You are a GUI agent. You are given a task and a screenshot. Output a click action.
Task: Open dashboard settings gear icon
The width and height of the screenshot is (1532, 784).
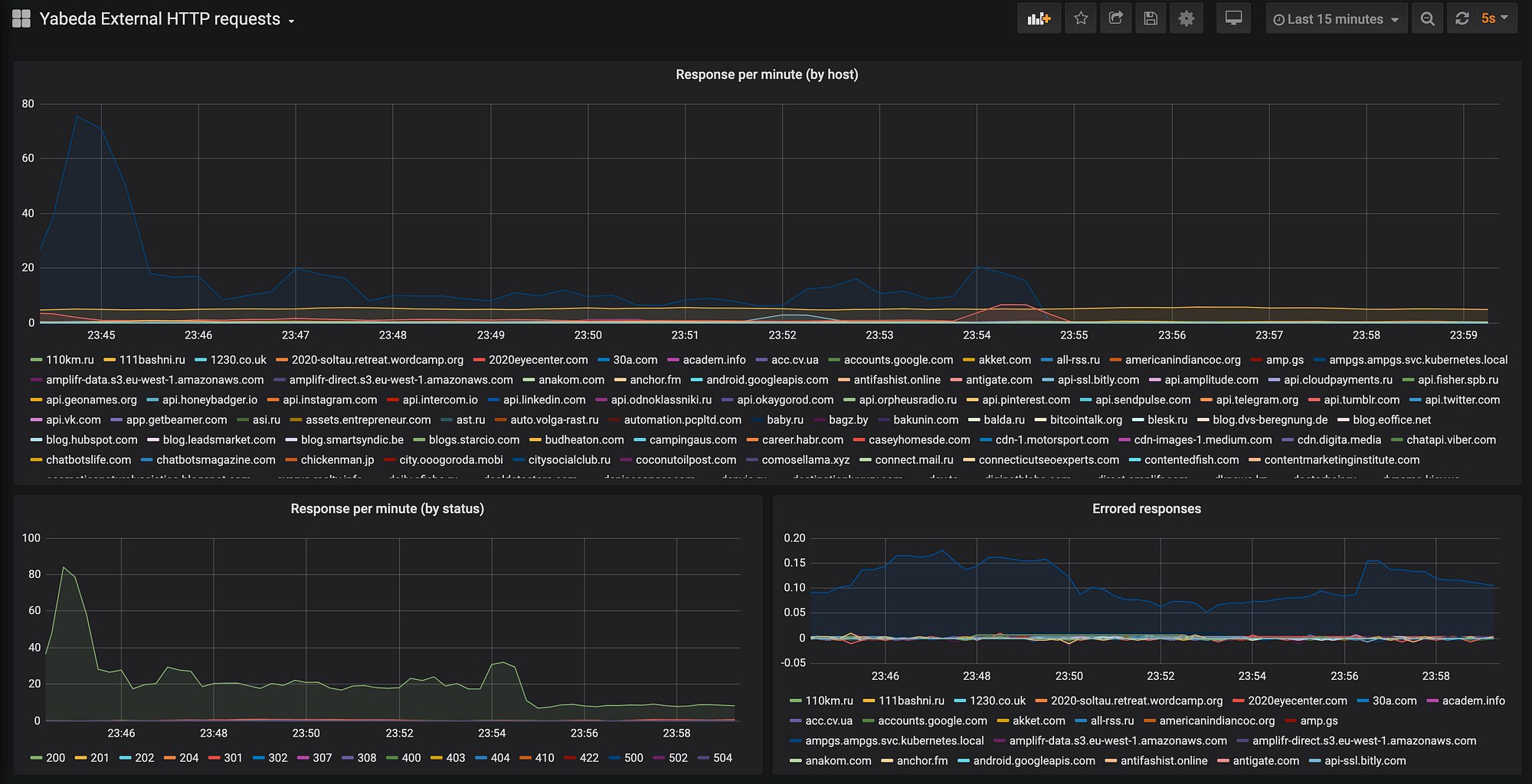(1187, 19)
